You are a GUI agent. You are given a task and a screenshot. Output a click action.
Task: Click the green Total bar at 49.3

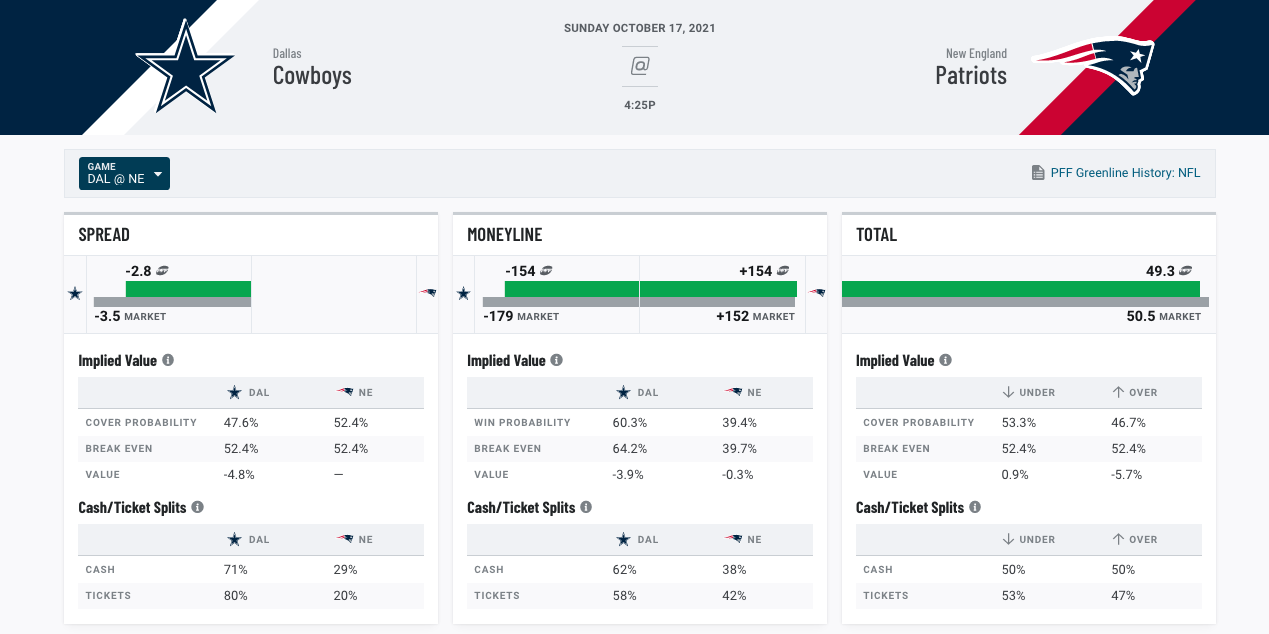click(1020, 289)
